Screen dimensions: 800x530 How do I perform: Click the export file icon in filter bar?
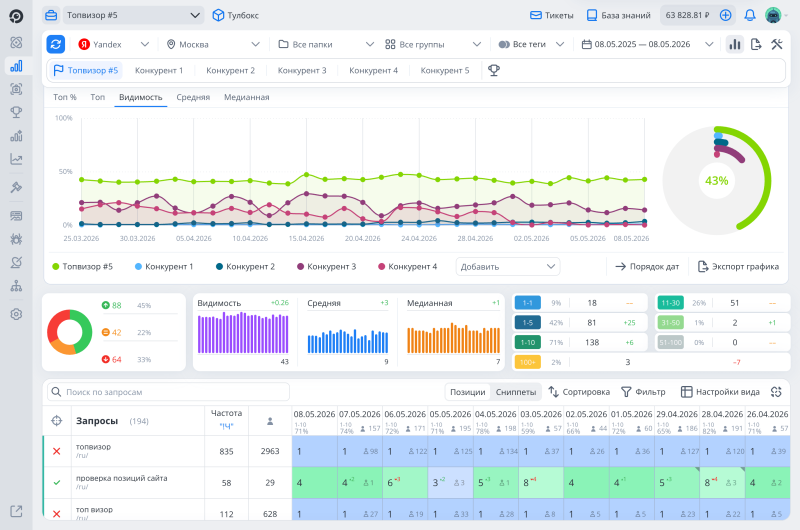pyautogui.click(x=756, y=44)
